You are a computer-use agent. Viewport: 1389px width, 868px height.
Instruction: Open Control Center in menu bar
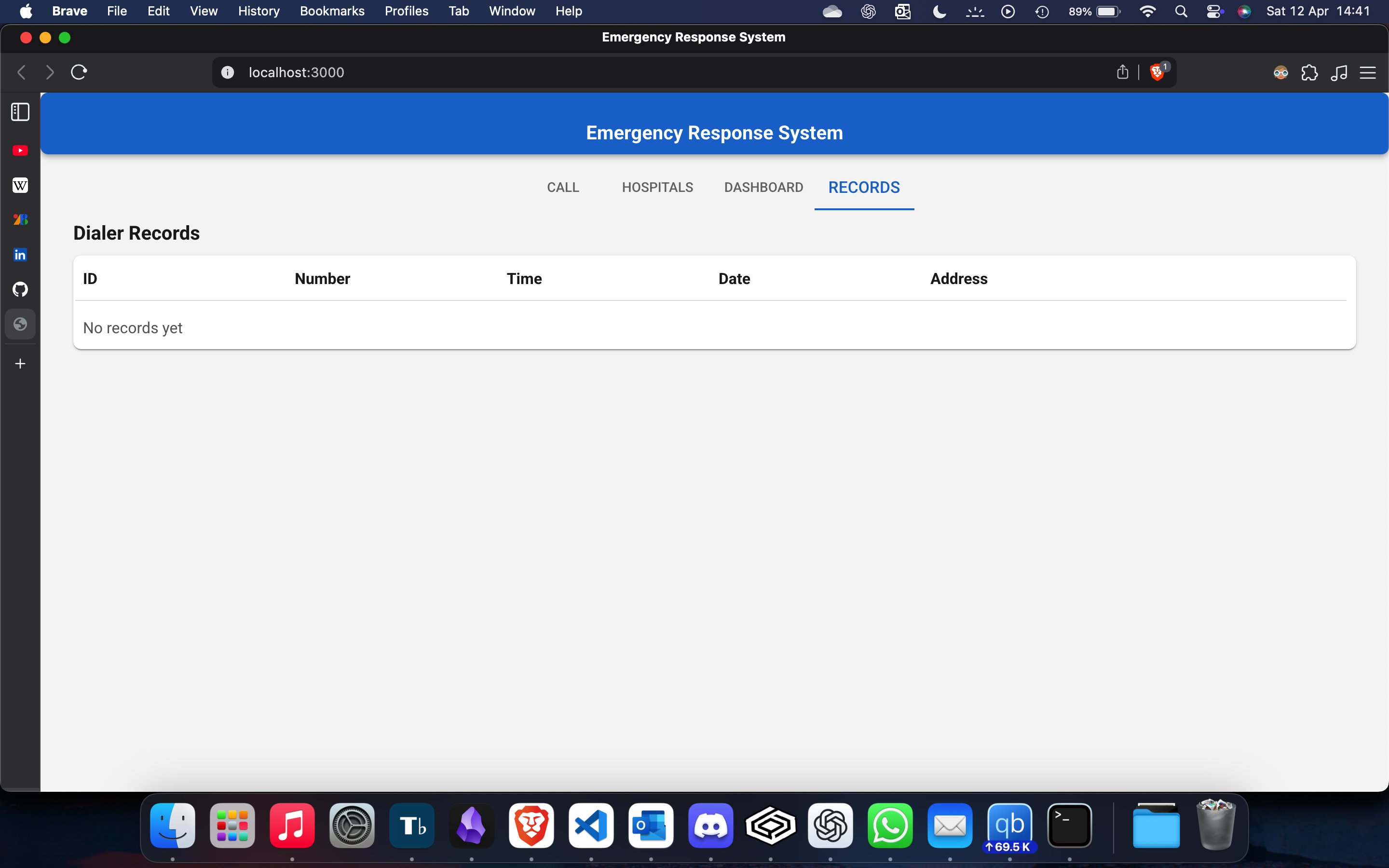[x=1213, y=11]
